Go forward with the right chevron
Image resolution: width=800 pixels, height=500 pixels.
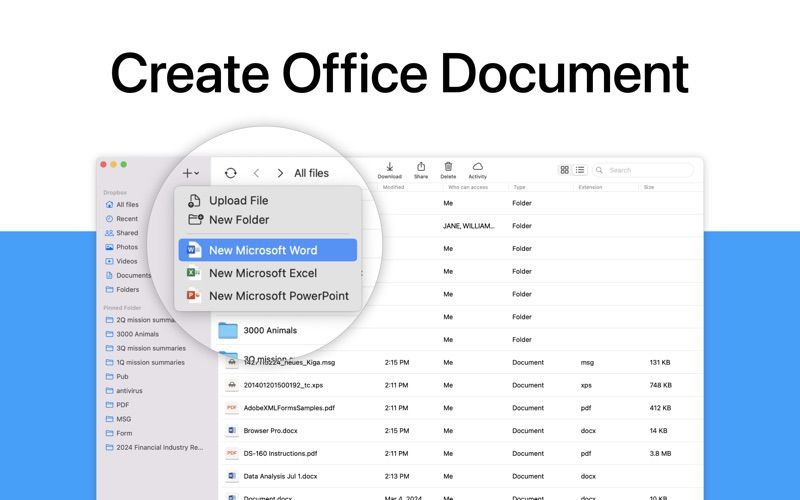[280, 173]
